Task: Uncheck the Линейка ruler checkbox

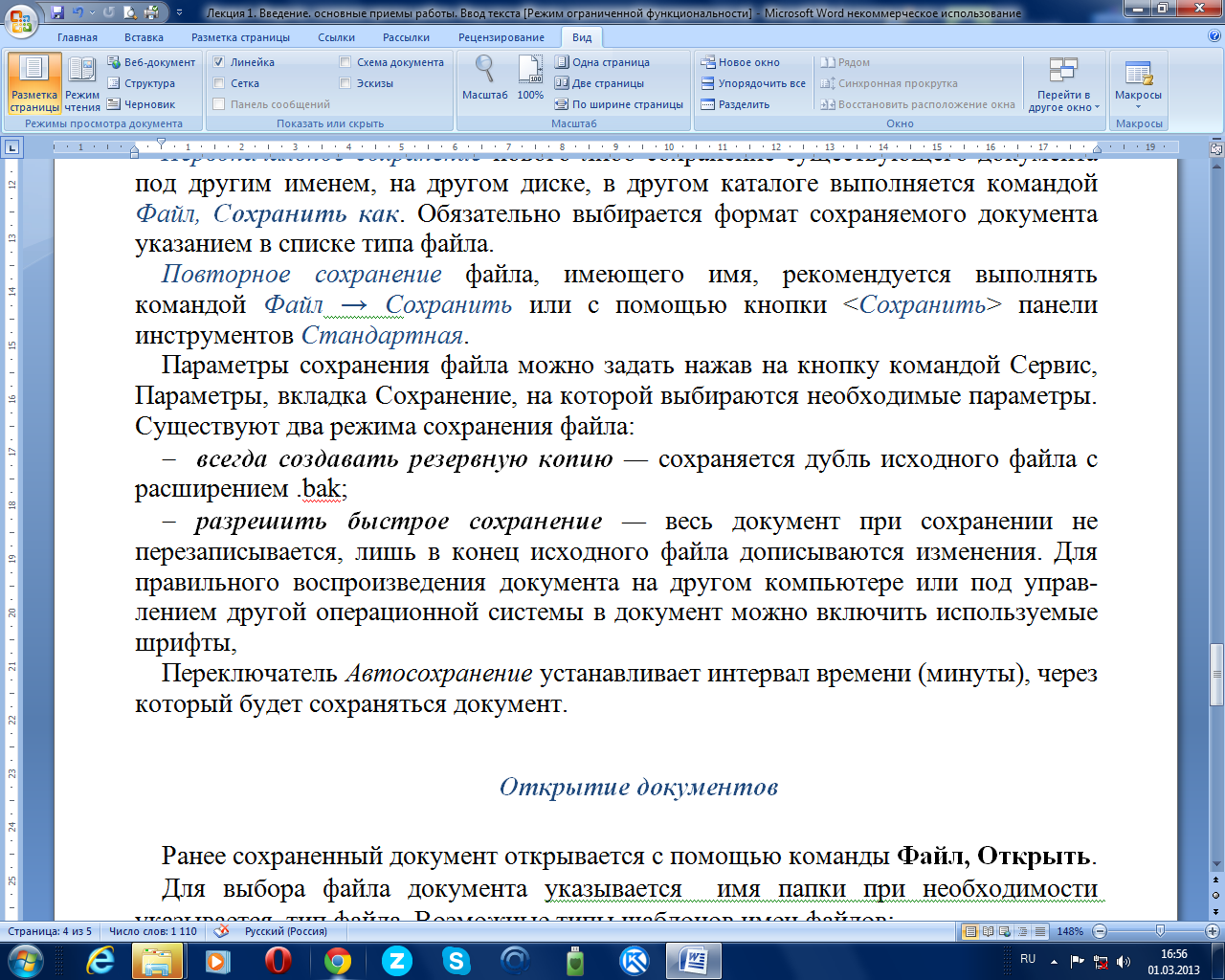Action: pyautogui.click(x=219, y=62)
